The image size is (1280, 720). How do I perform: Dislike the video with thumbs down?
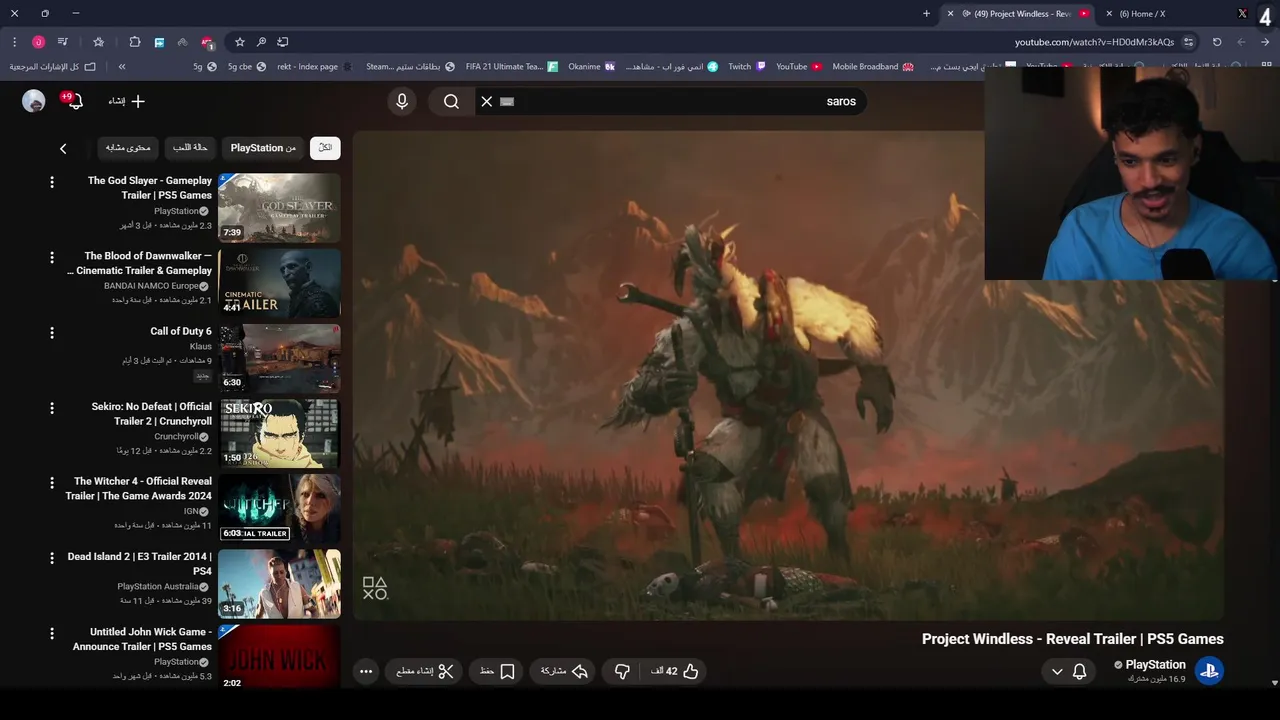pos(622,672)
